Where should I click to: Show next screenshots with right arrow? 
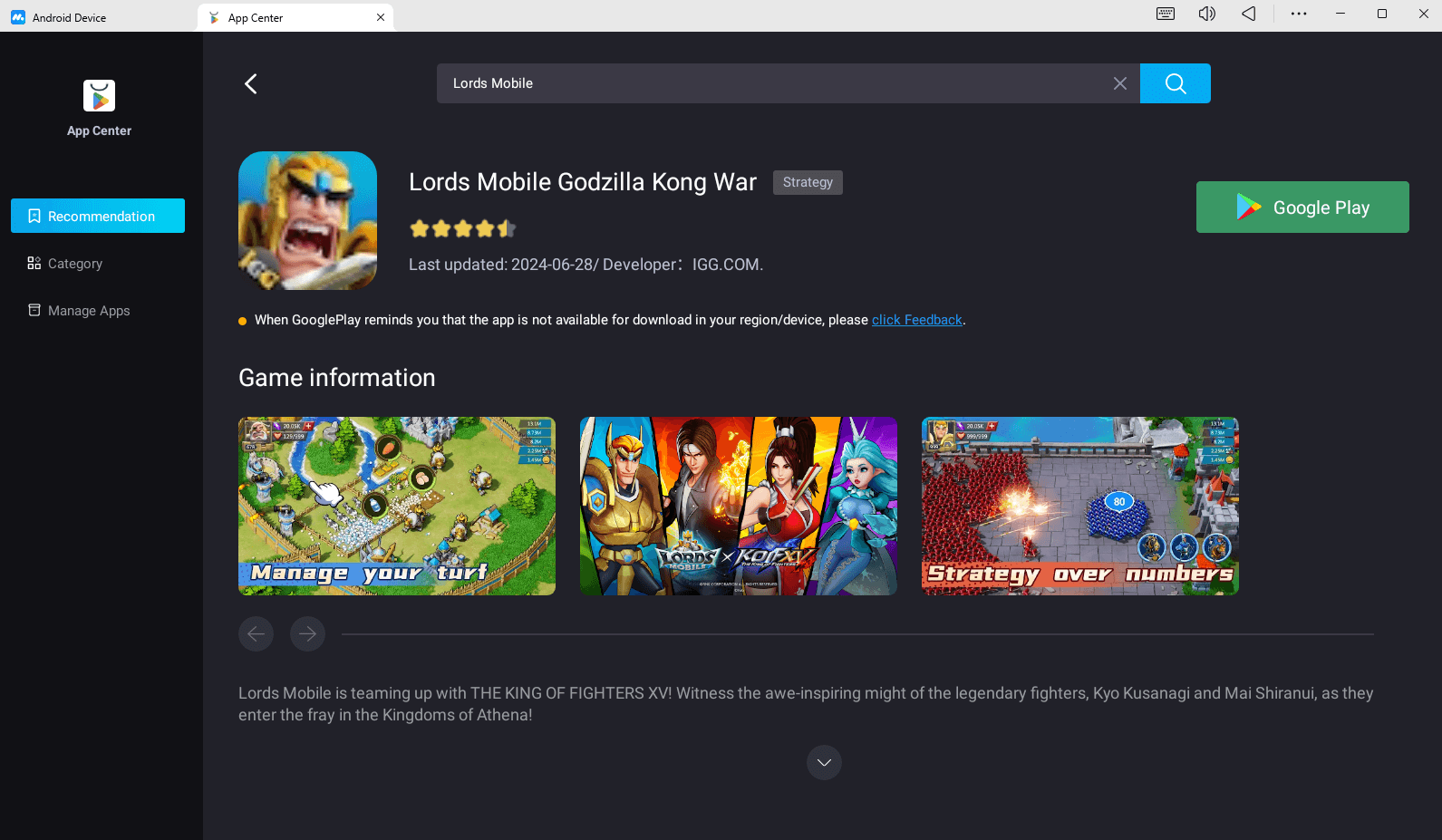pyautogui.click(x=307, y=633)
